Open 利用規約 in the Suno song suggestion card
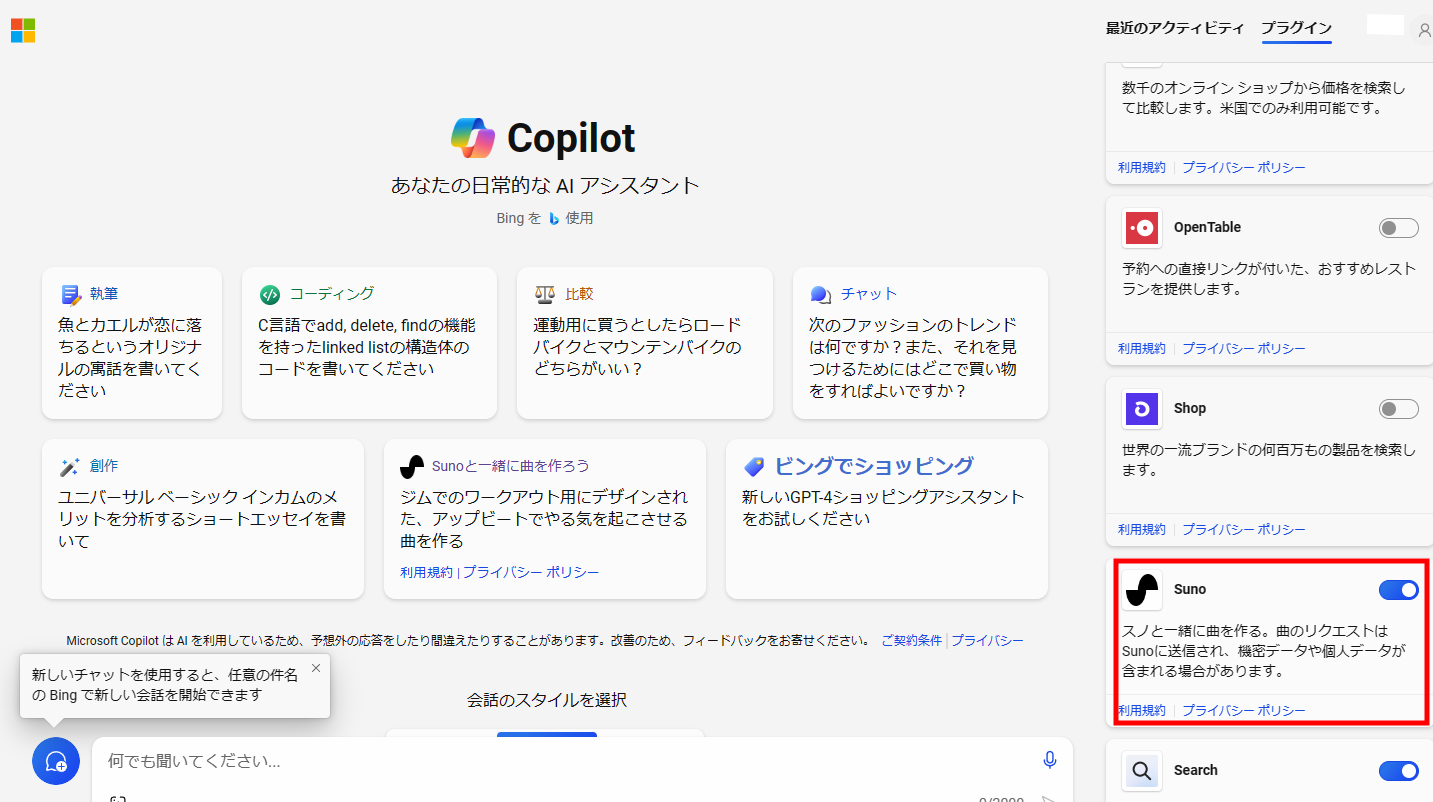Screen dimensions: 1433x802 coord(426,572)
